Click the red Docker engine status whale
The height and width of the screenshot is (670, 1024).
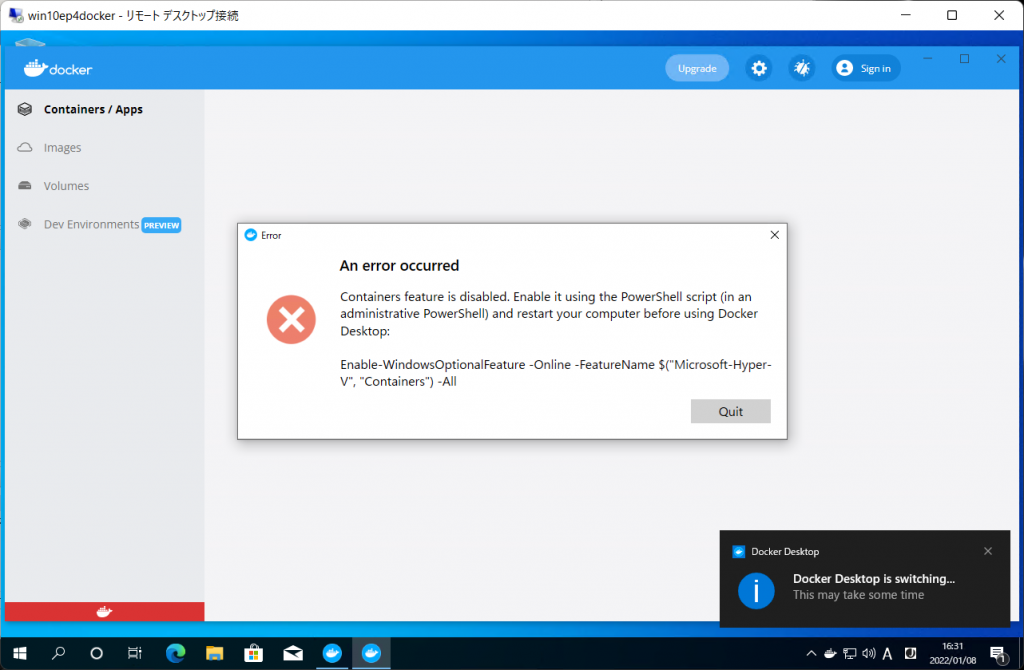(104, 612)
